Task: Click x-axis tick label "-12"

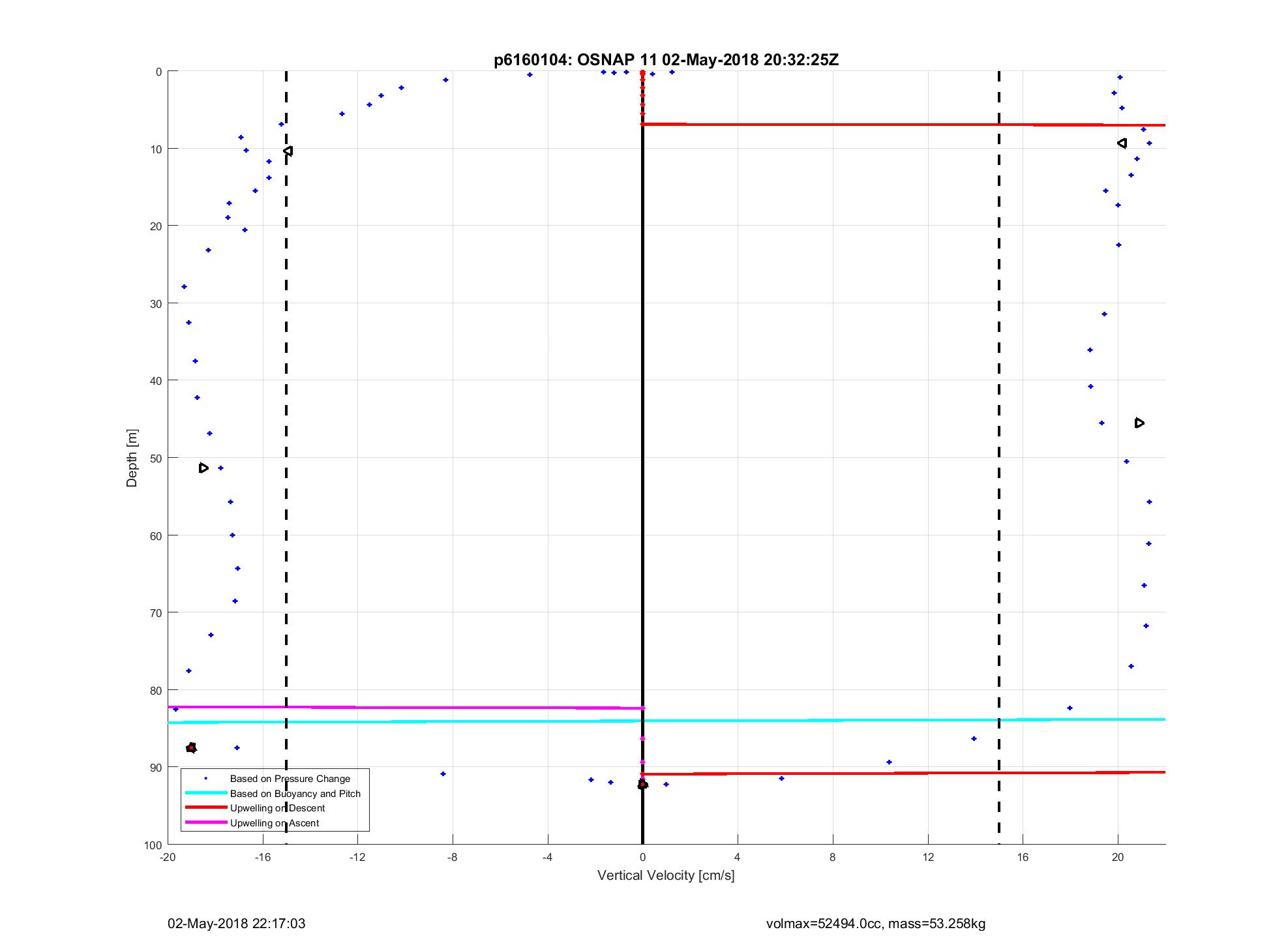Action: pos(357,857)
